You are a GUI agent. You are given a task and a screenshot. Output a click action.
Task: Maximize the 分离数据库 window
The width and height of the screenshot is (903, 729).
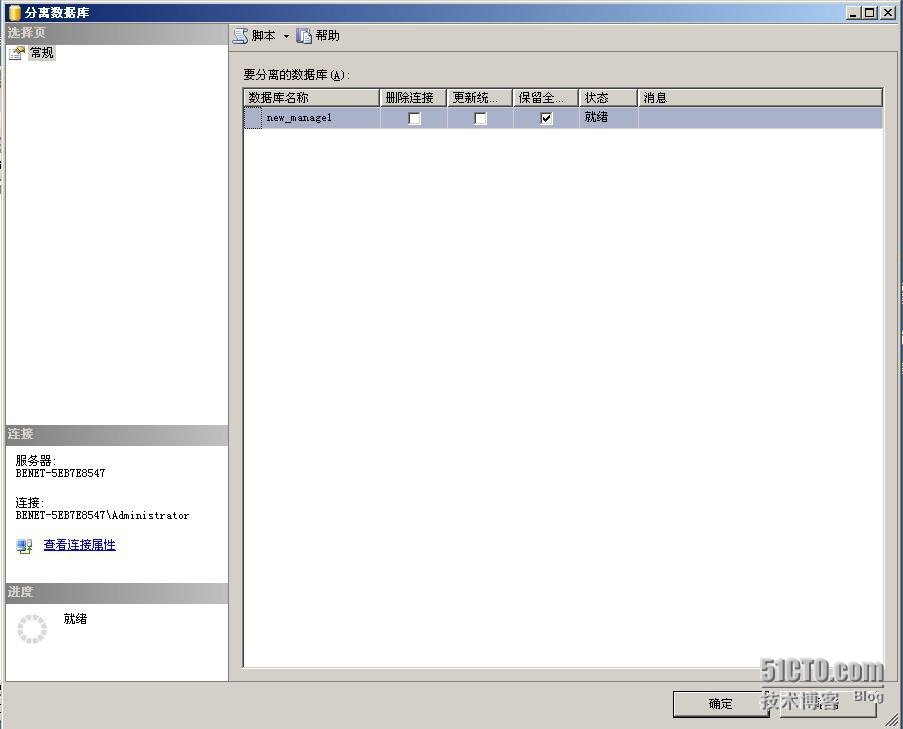point(870,12)
